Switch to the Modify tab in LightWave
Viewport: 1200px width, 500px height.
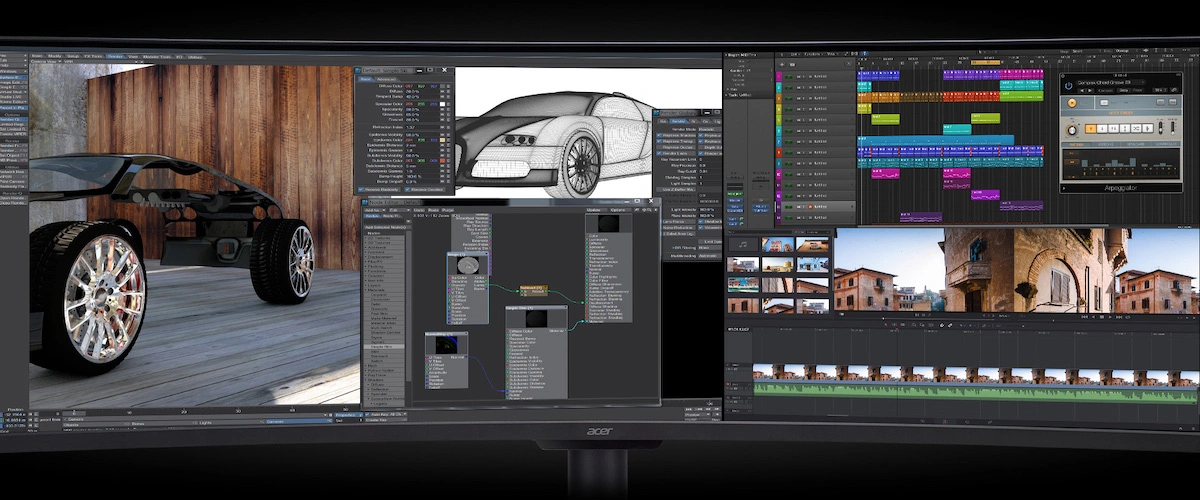(x=55, y=56)
